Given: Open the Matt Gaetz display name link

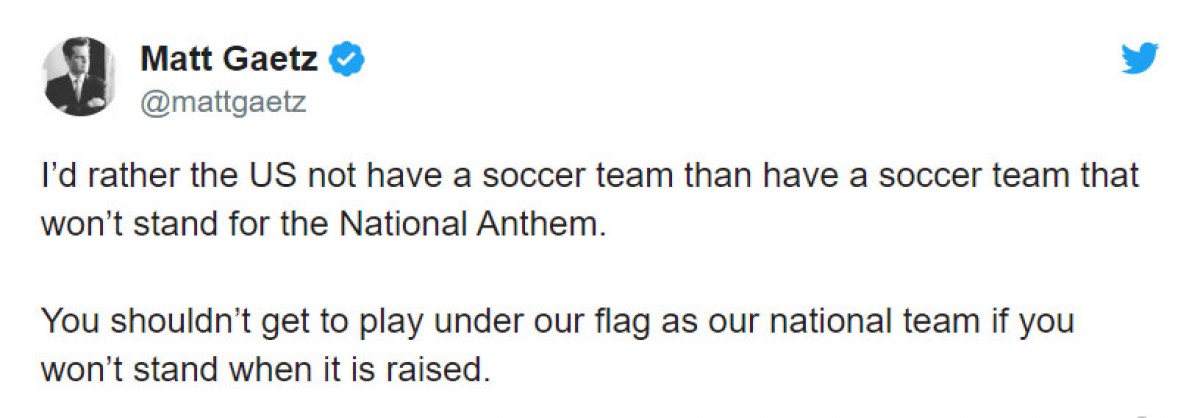Looking at the screenshot, I should click(229, 60).
